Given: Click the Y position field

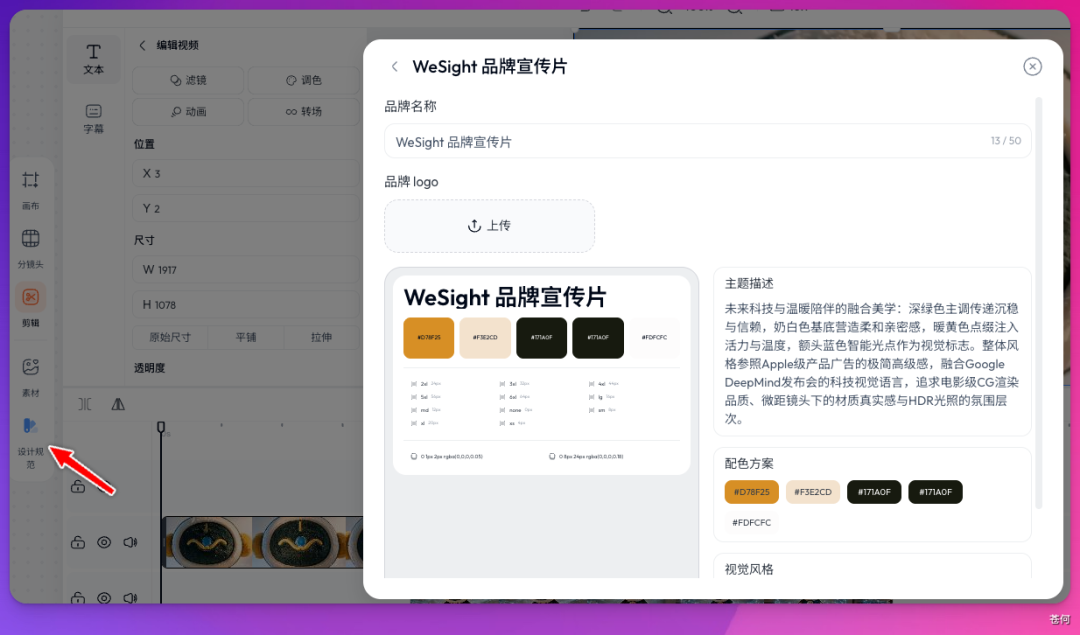Looking at the screenshot, I should (246, 208).
